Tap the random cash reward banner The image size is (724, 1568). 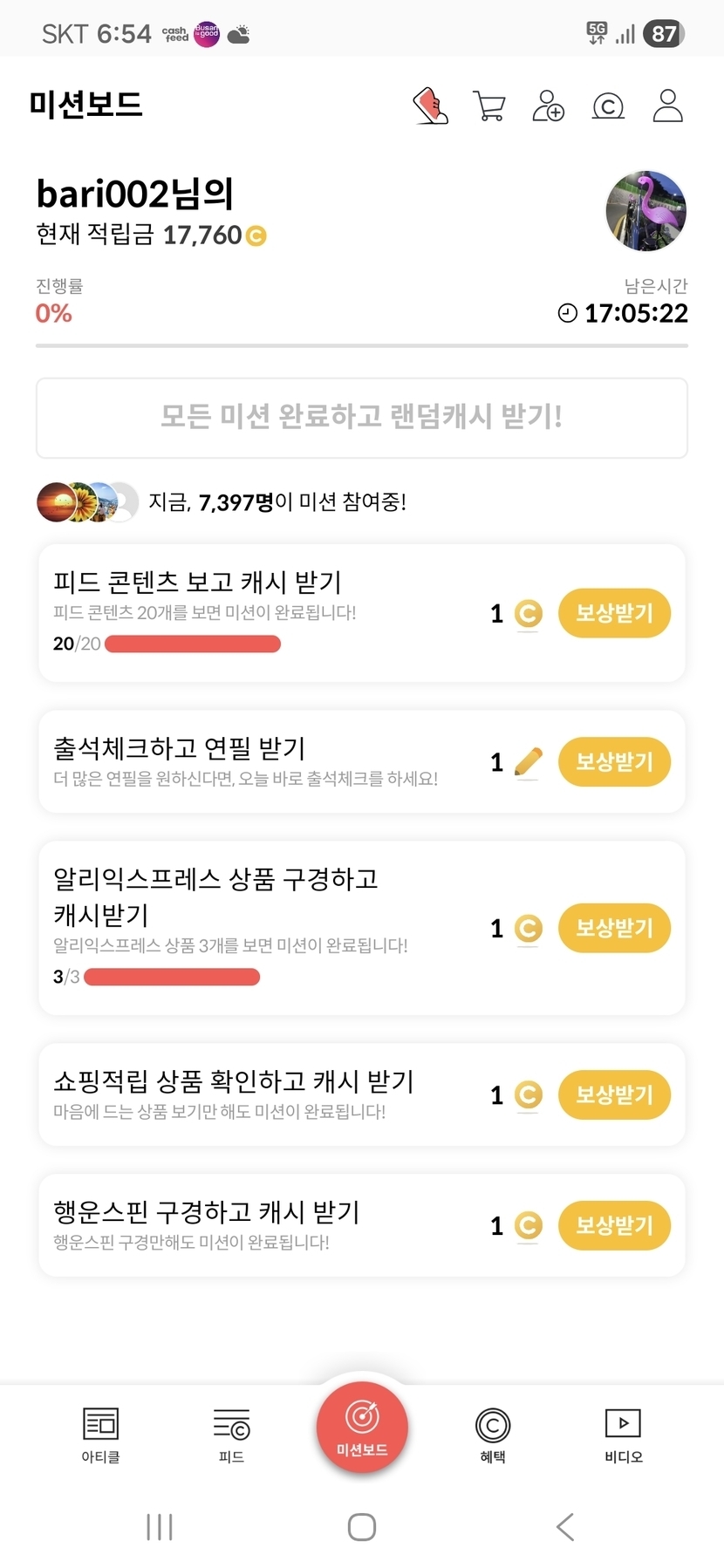tap(362, 418)
